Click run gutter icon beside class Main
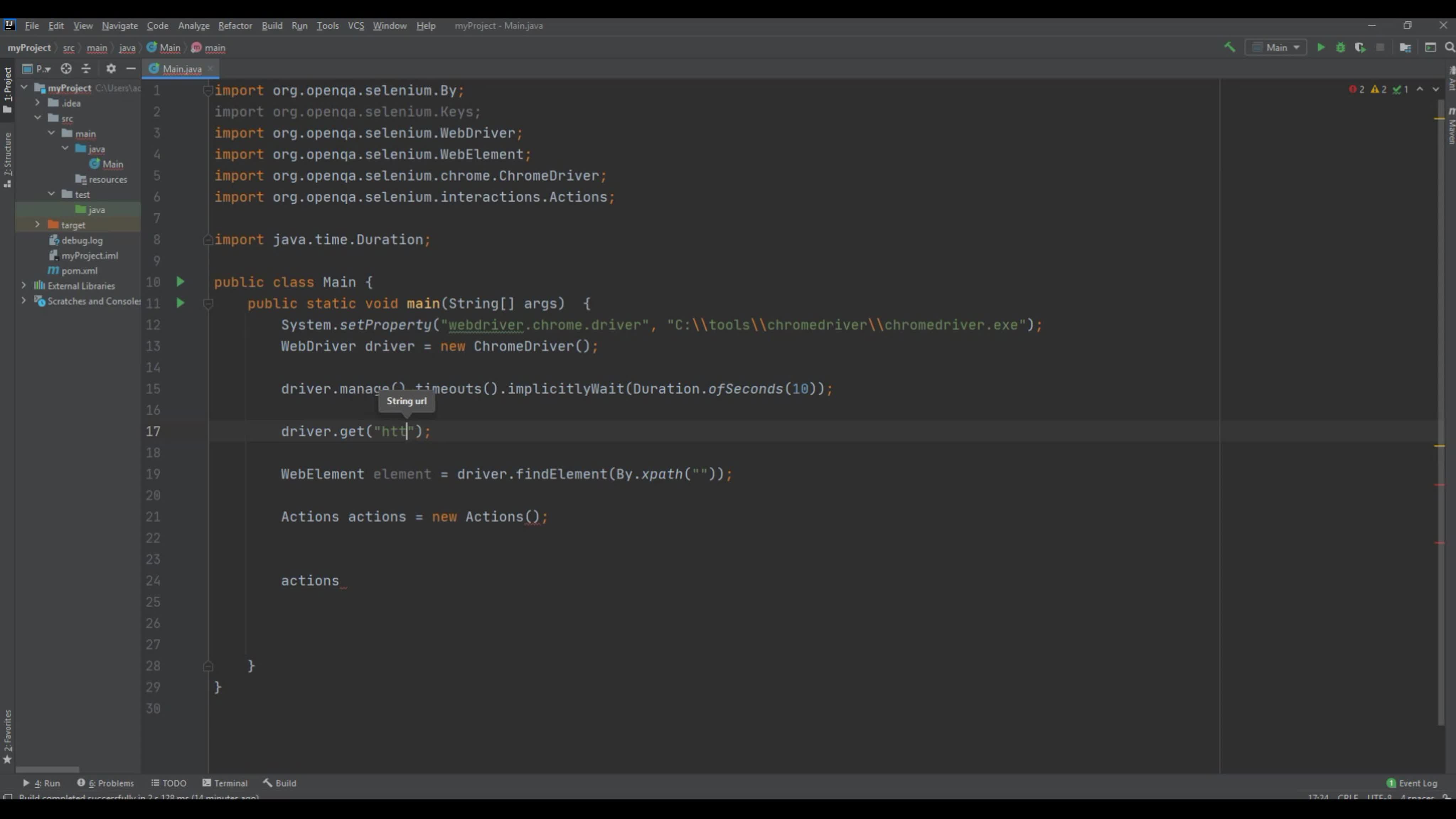Screen dimensions: 1456x819 click(180, 282)
